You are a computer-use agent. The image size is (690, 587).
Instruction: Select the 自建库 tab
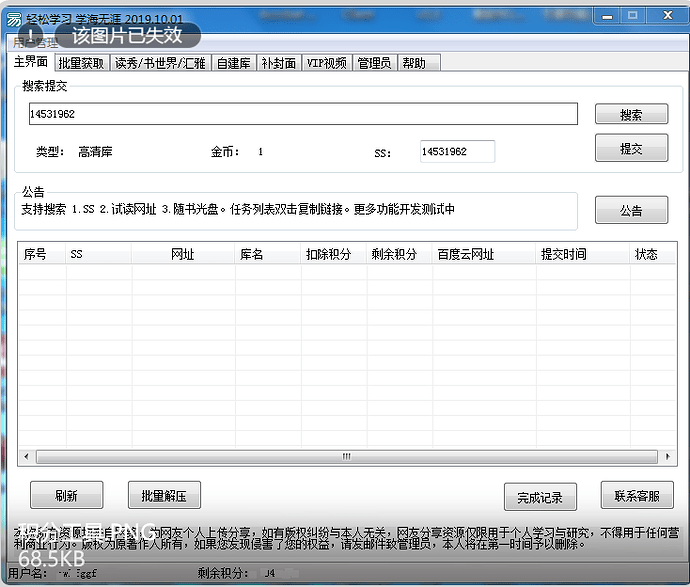click(x=234, y=63)
